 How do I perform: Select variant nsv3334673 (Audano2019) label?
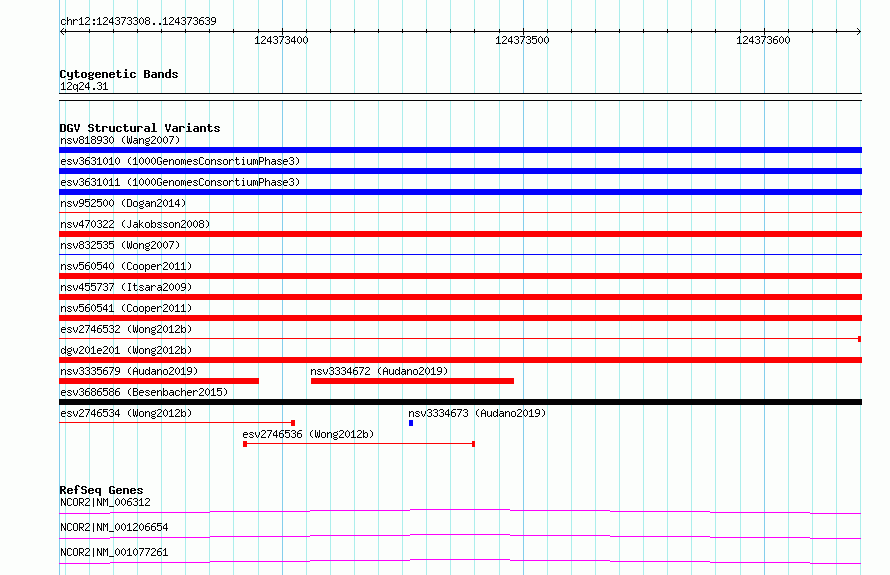[x=477, y=413]
